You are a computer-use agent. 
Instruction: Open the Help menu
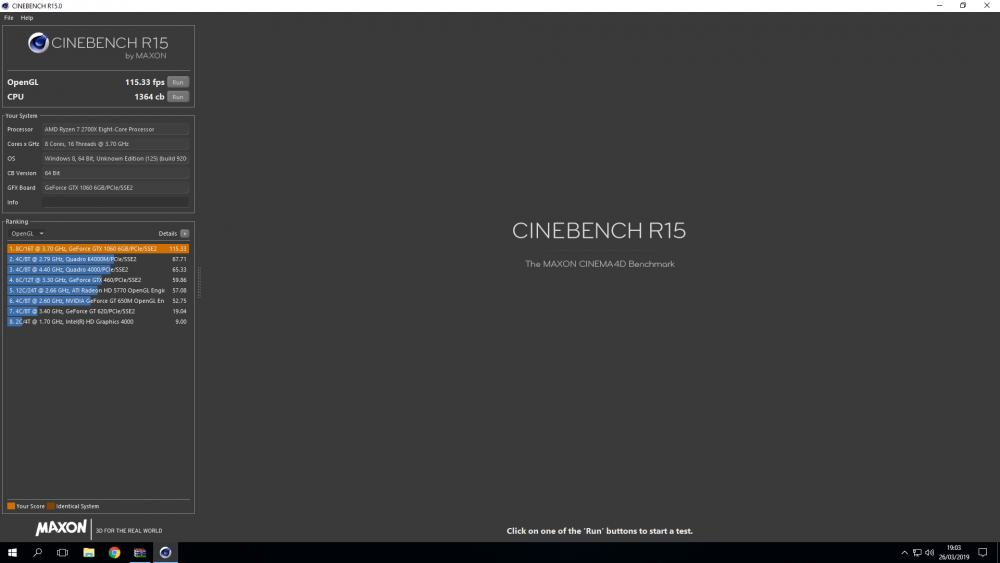27,18
